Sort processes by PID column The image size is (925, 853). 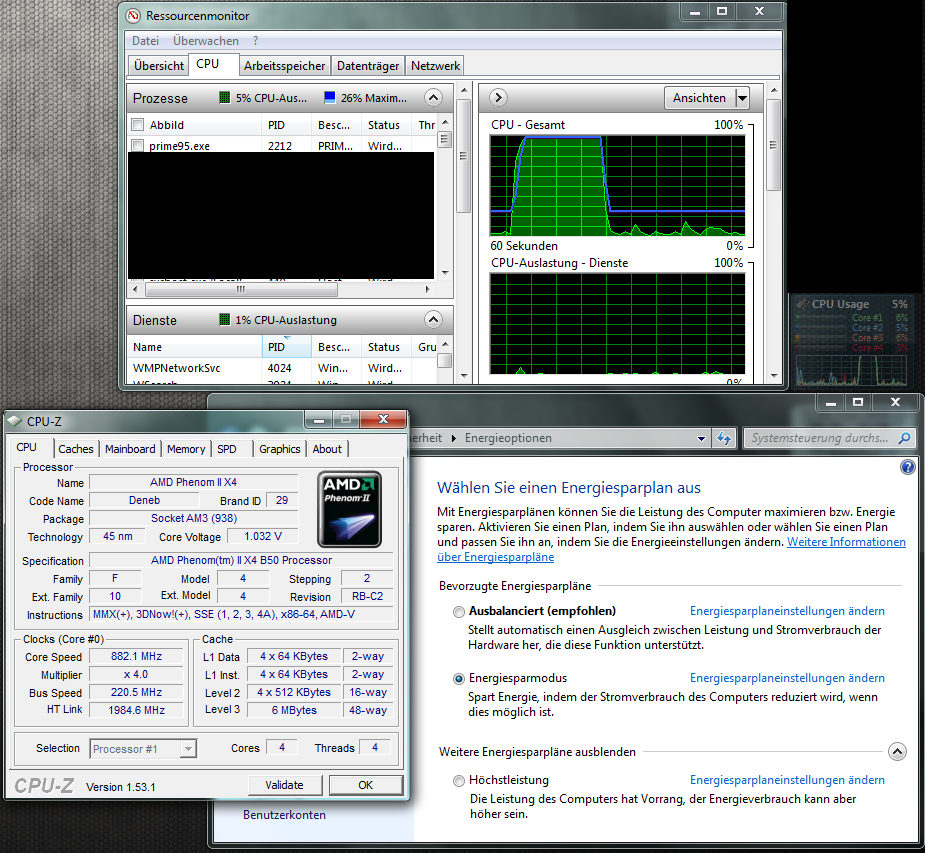286,125
